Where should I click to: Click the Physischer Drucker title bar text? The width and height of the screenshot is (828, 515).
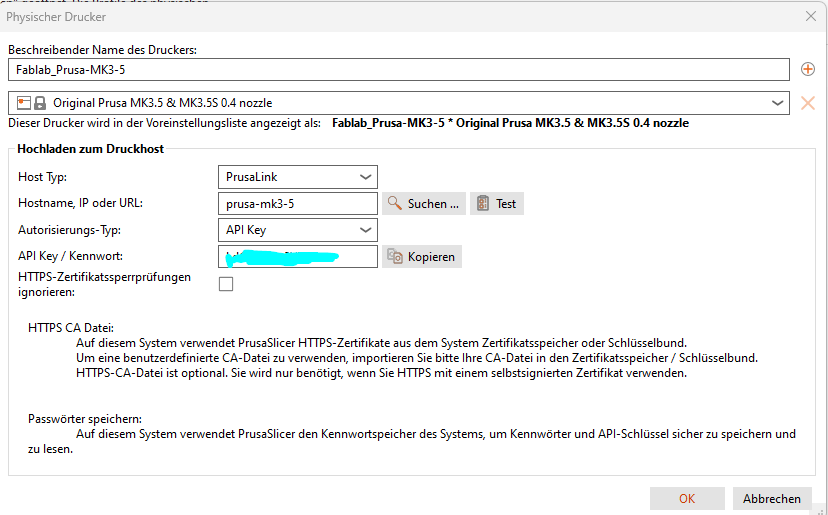pyautogui.click(x=56, y=17)
